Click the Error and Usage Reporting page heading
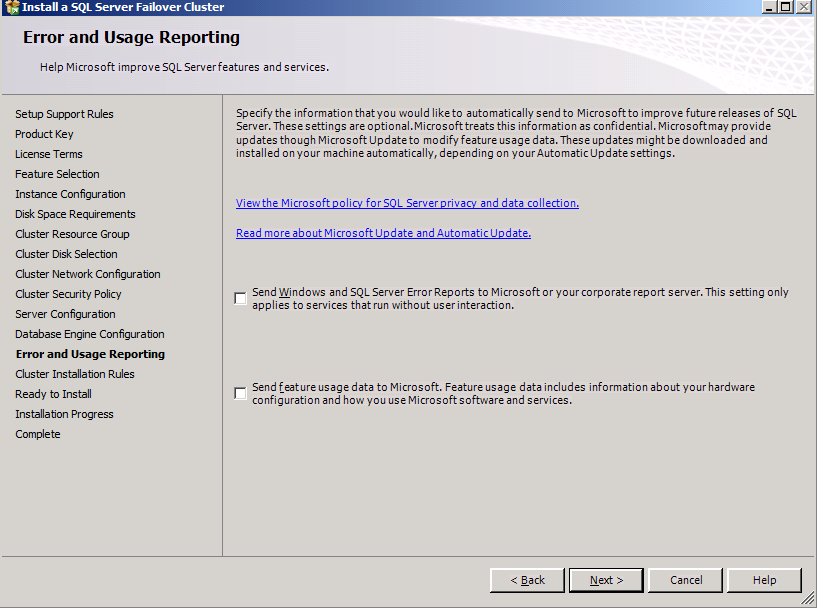This screenshot has height=608, width=817. [131, 38]
